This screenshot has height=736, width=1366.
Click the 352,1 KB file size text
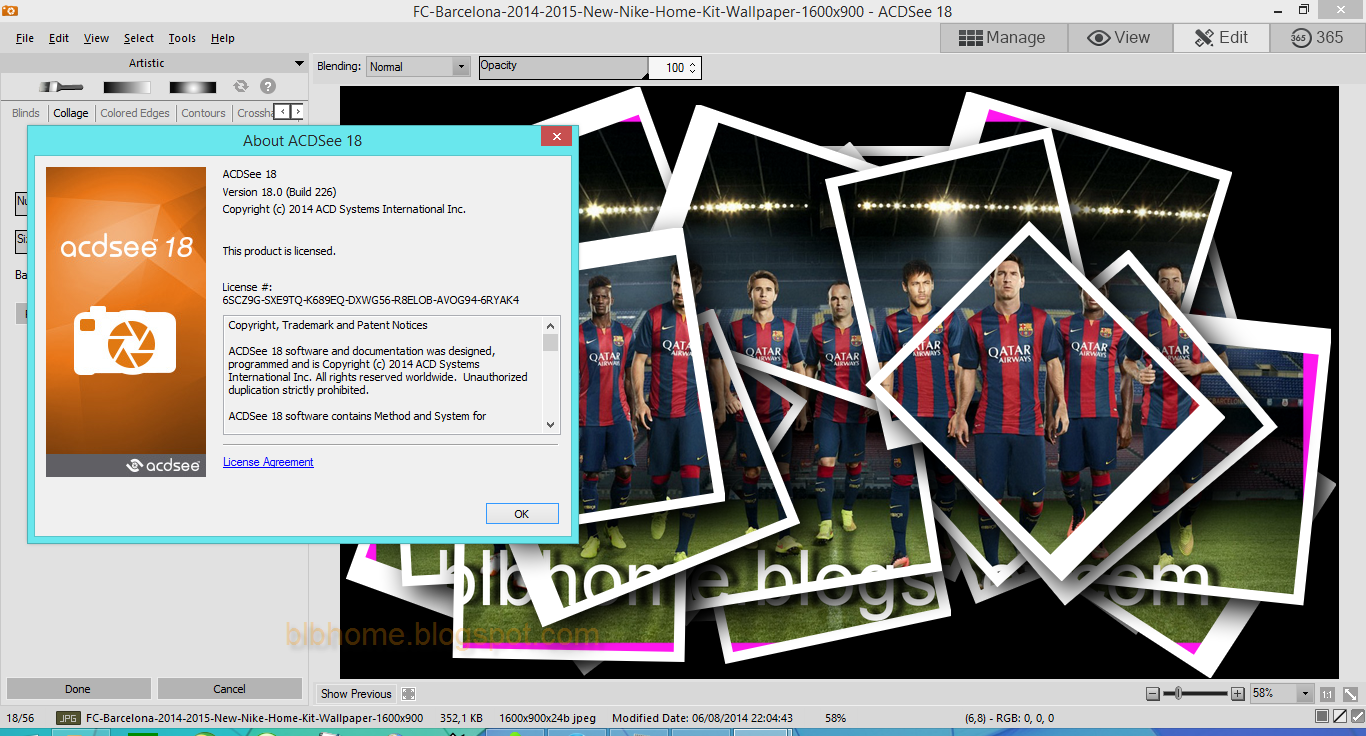pos(461,718)
